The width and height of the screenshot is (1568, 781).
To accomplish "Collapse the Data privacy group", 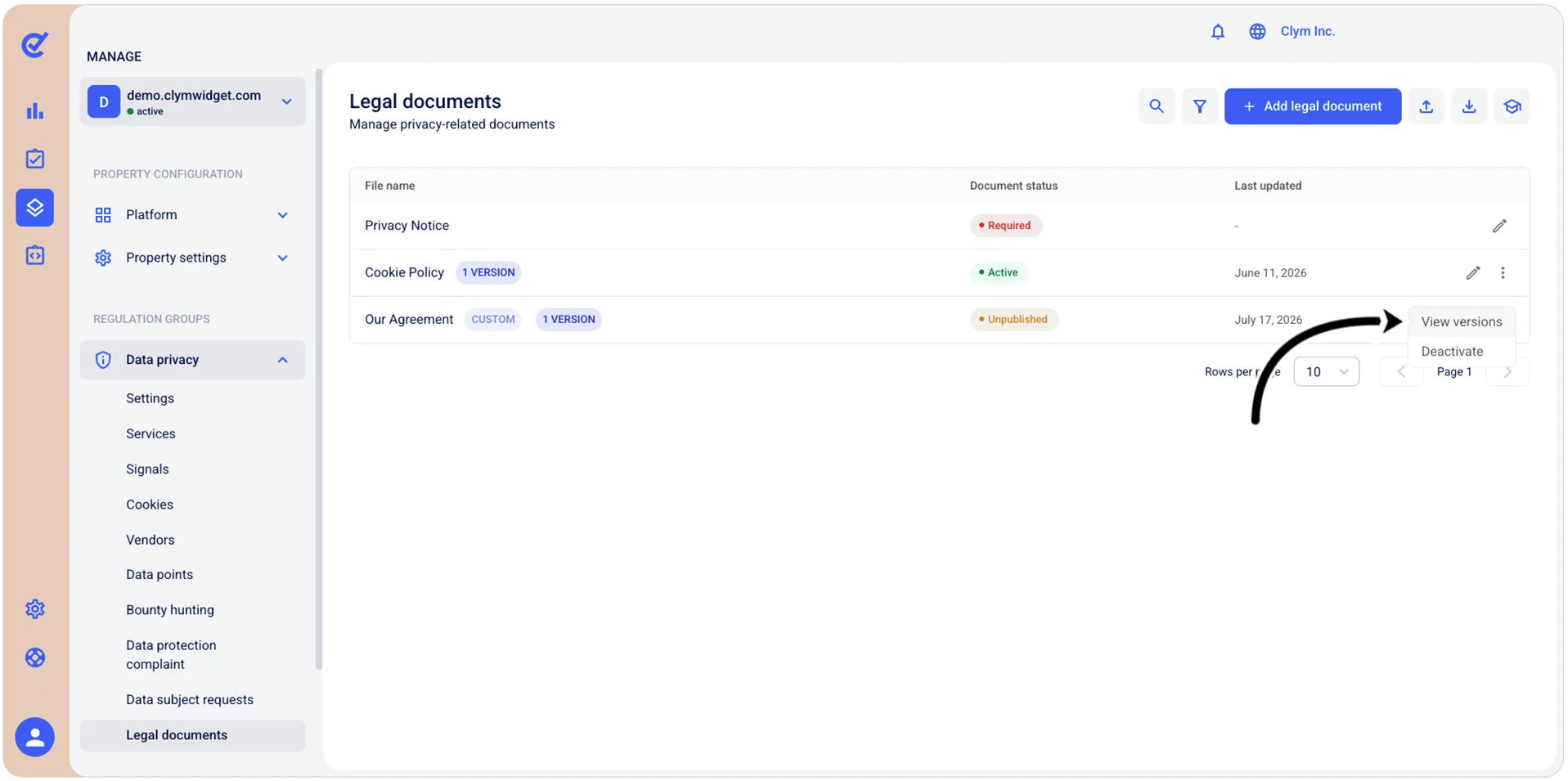I will (193, 360).
